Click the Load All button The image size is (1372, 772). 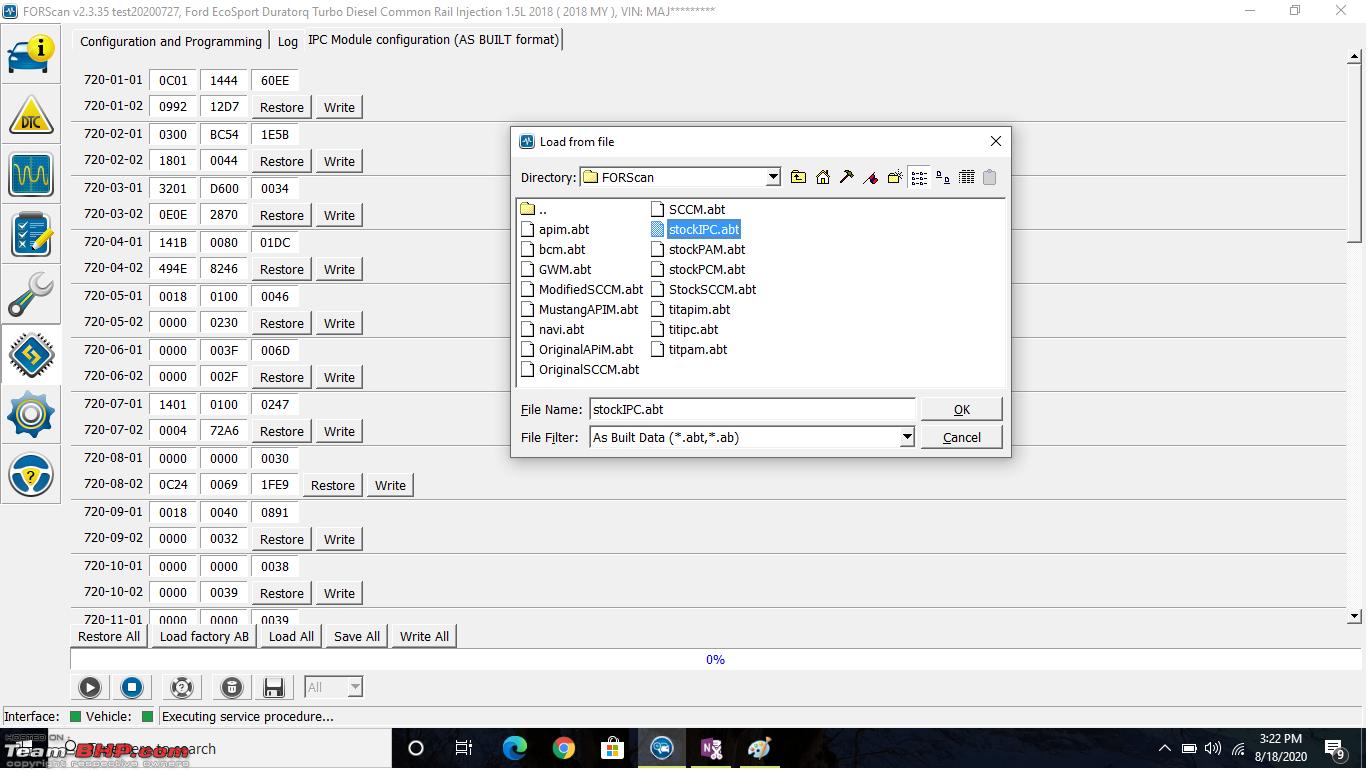291,636
